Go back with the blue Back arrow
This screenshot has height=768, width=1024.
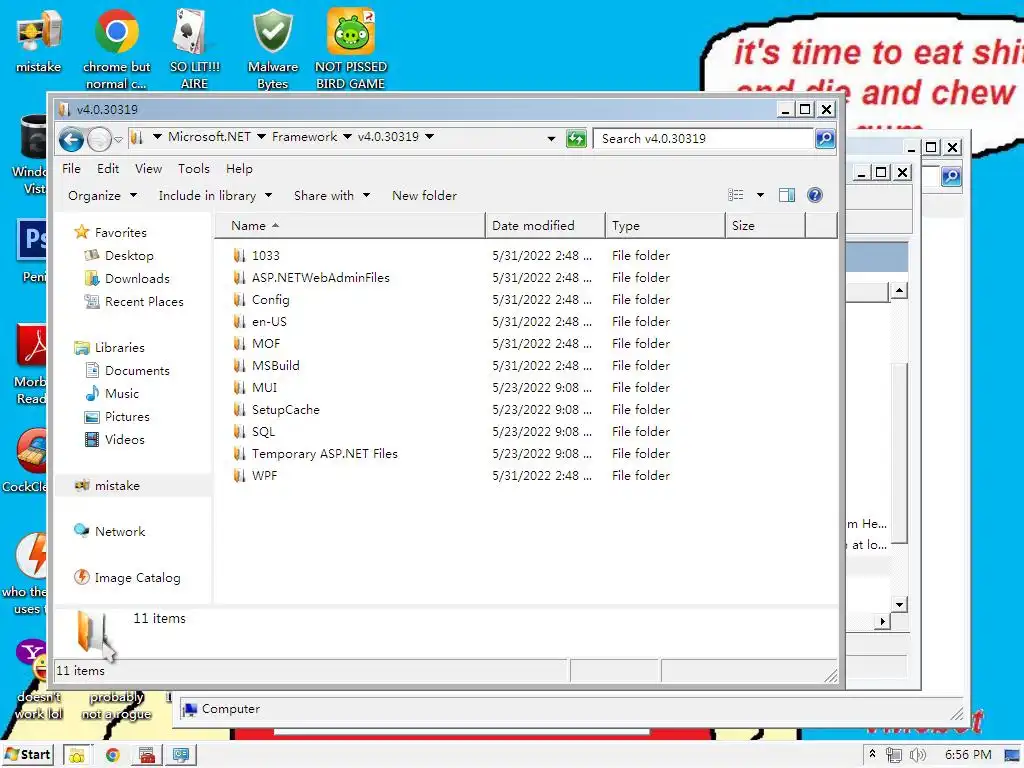point(71,138)
